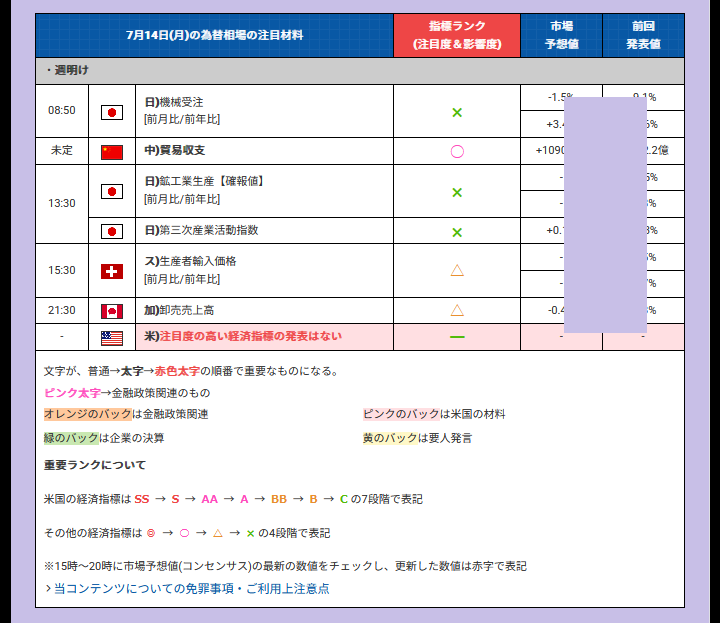The height and width of the screenshot is (623, 720).
Task: Click the red double-circle symbol in legend
Action: coord(151,533)
